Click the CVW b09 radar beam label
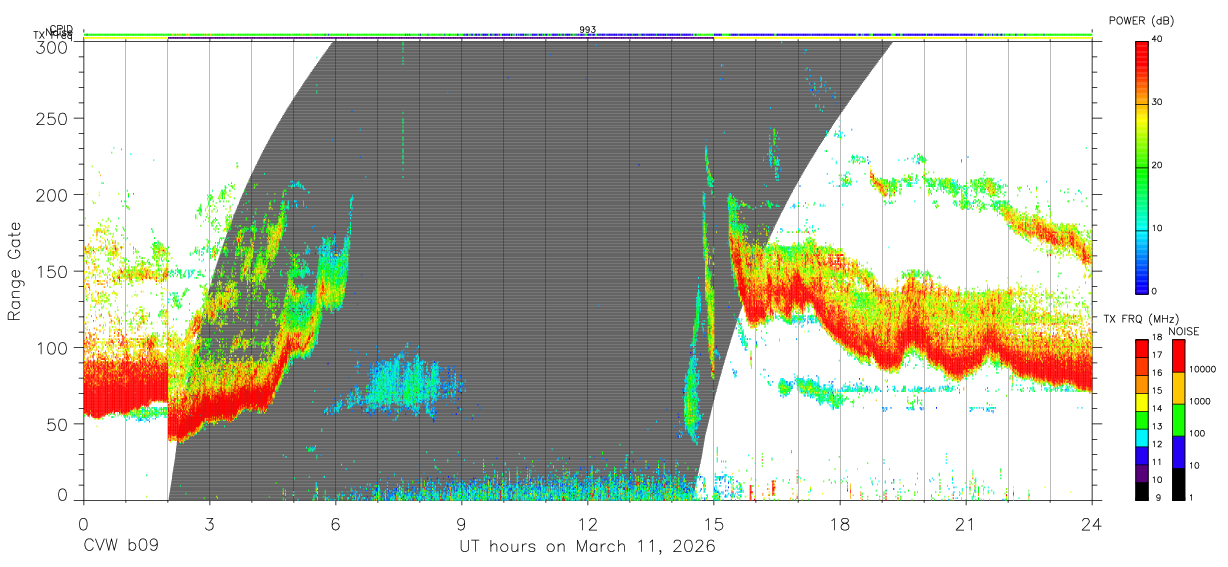 click(120, 547)
